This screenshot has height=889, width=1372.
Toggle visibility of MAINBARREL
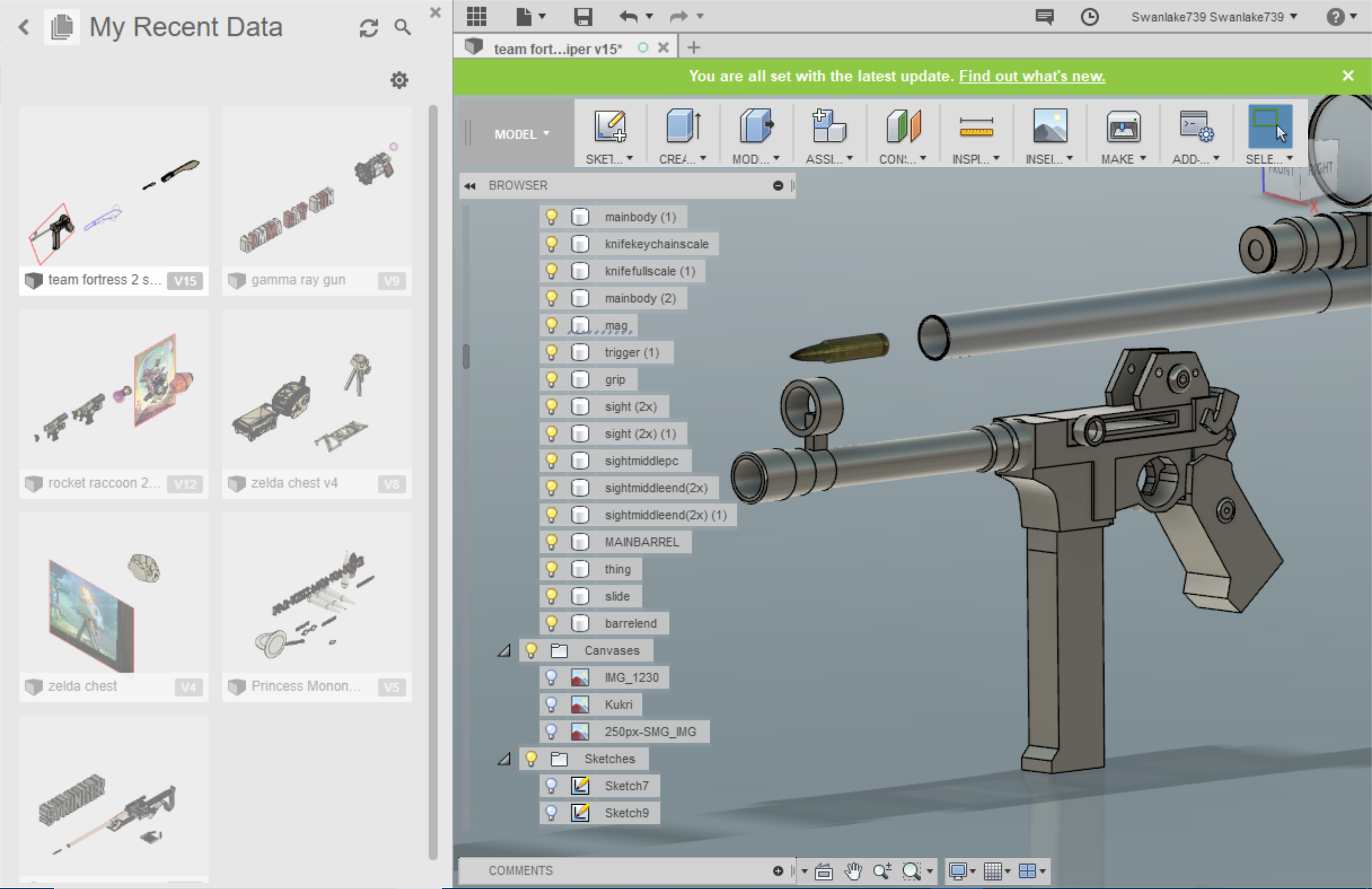[551, 542]
